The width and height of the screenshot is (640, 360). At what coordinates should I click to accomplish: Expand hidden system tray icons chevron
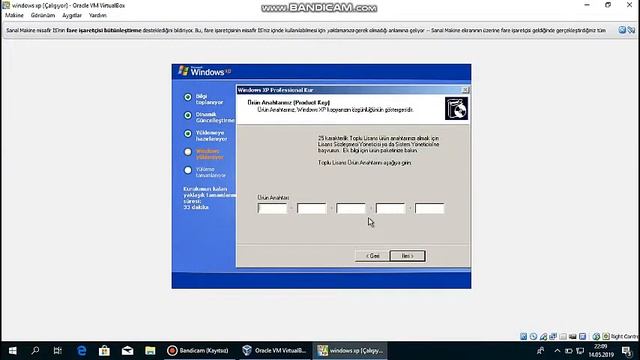557,351
